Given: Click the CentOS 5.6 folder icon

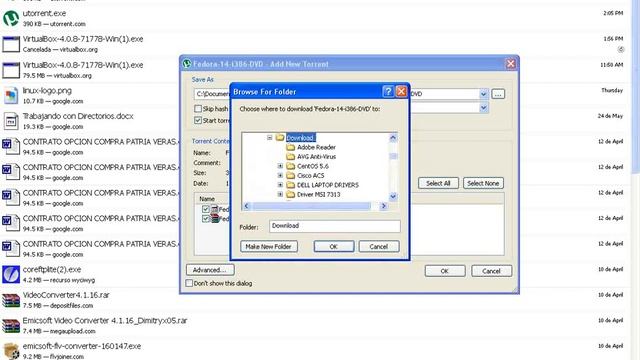Looking at the screenshot, I should 290,166.
